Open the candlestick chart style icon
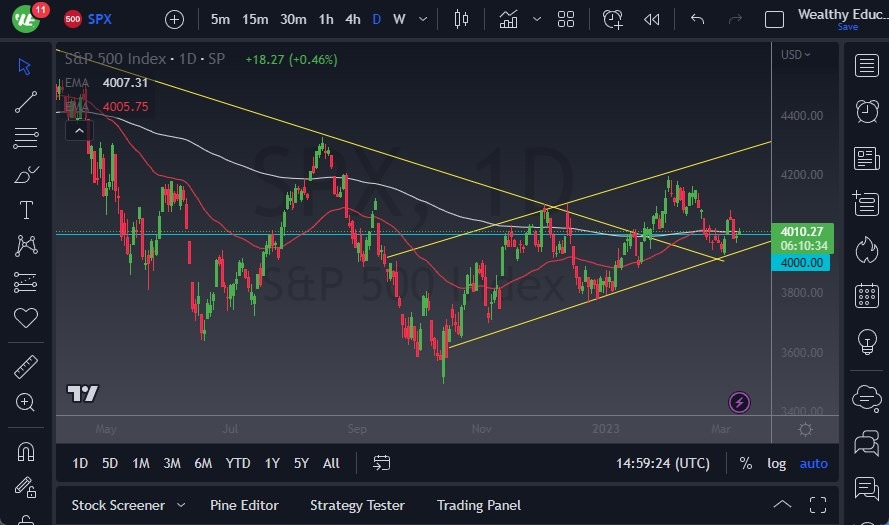Screen dimensions: 889x525 461,19
